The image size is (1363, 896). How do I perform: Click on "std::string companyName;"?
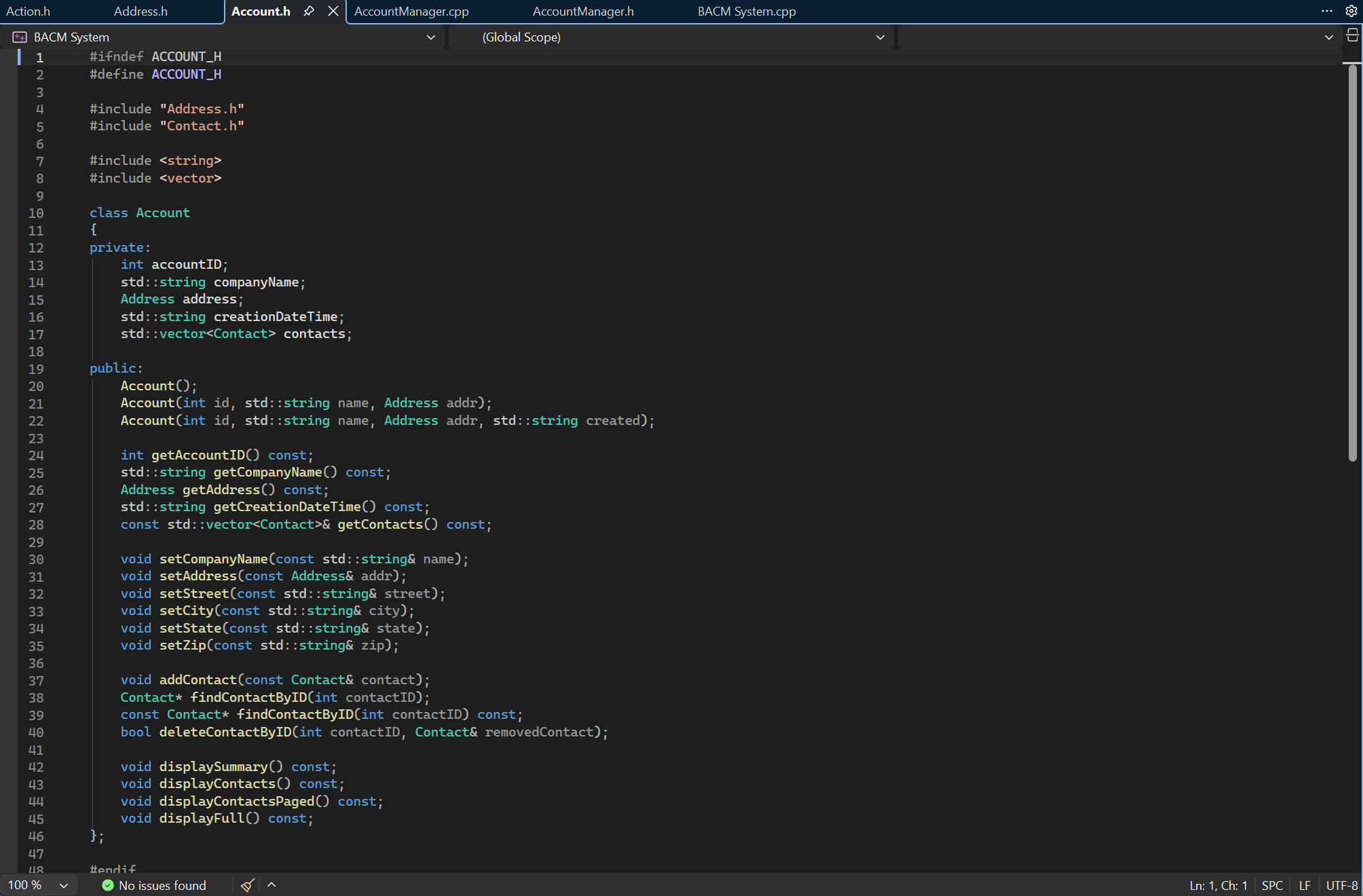tap(213, 282)
